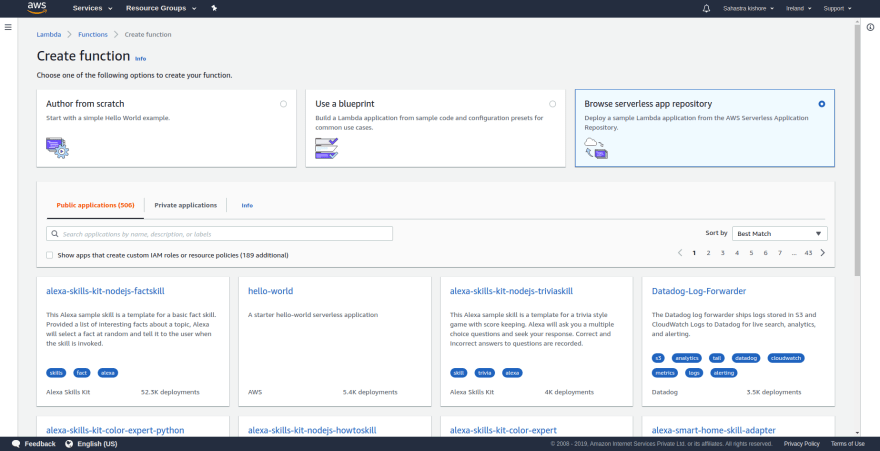Focus the search applications input field
Image resolution: width=880 pixels, height=451 pixels.
219,234
